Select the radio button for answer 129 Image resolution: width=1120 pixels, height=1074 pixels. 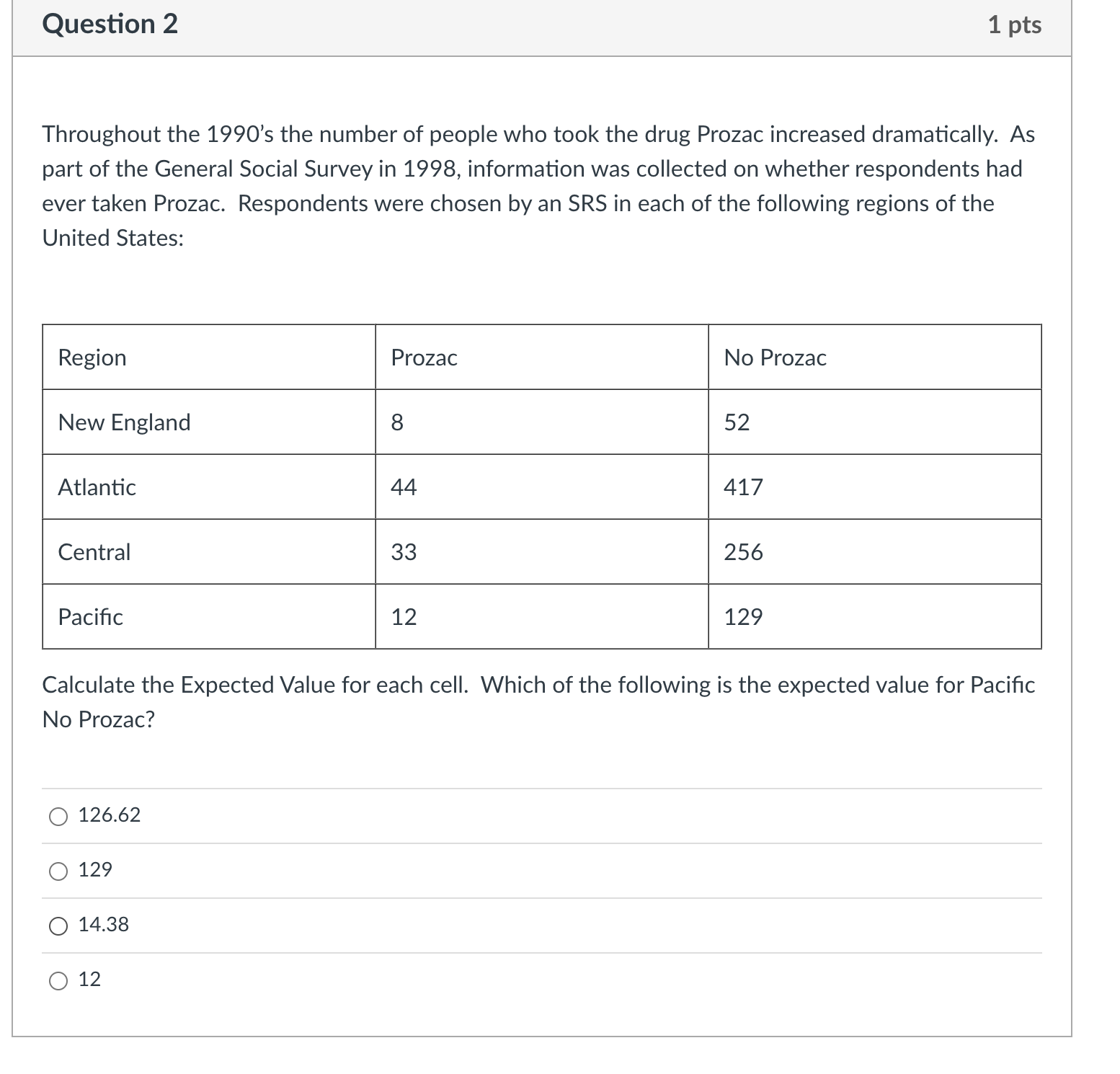pyautogui.click(x=58, y=871)
